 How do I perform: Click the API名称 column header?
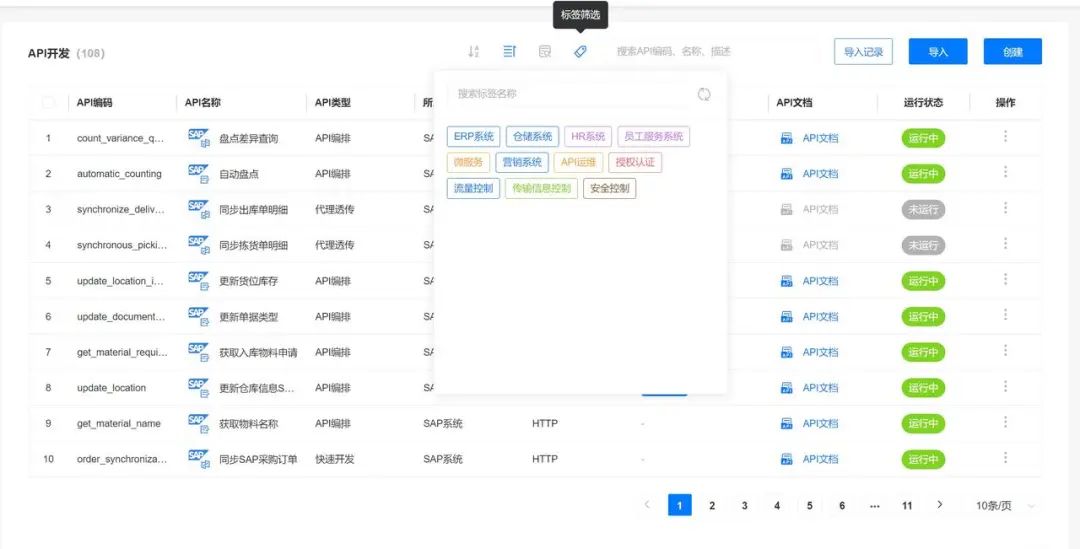point(202,103)
